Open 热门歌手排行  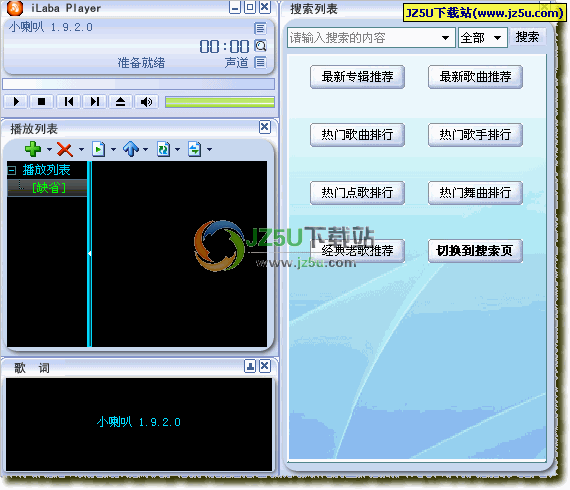click(x=475, y=135)
